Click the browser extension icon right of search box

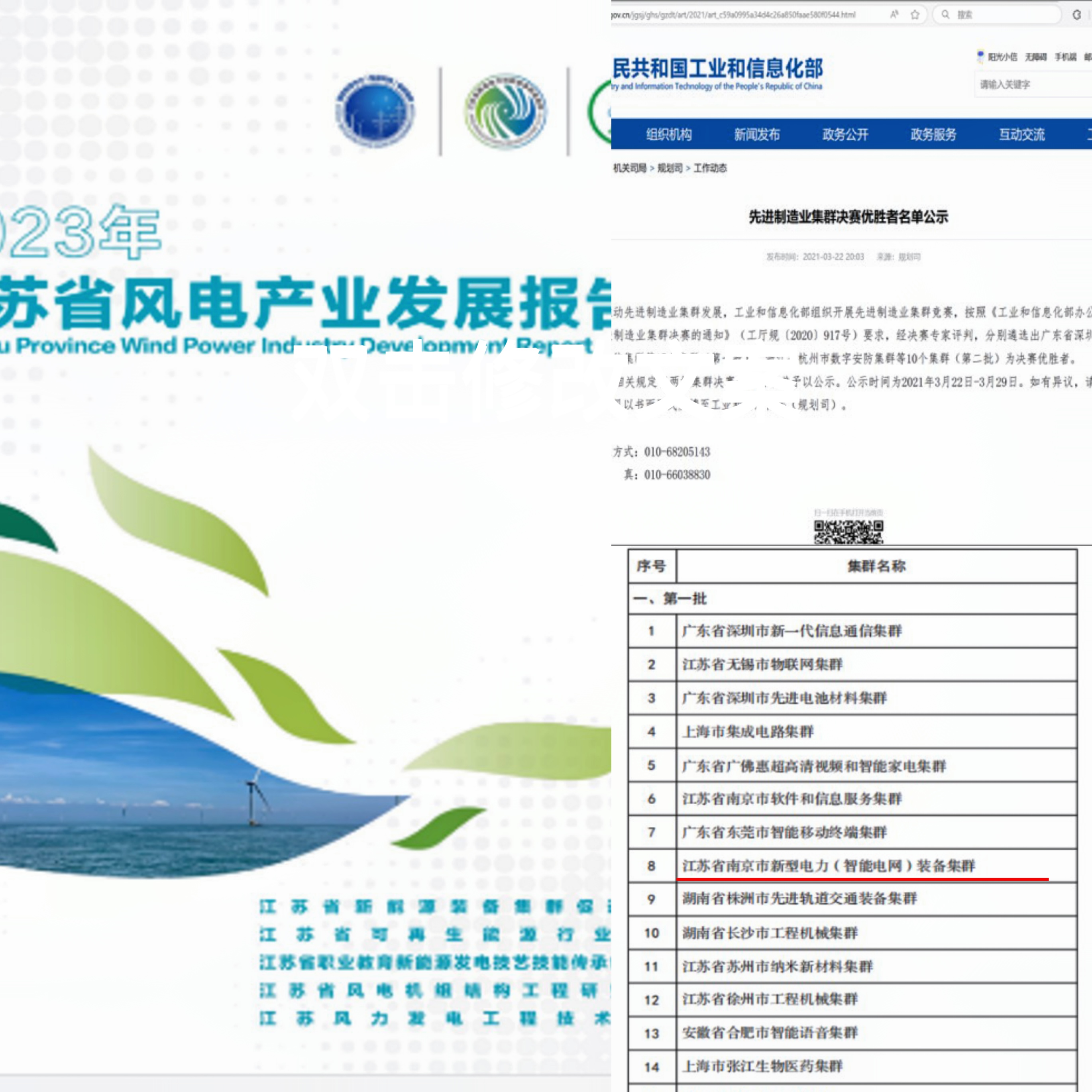pos(1077,15)
